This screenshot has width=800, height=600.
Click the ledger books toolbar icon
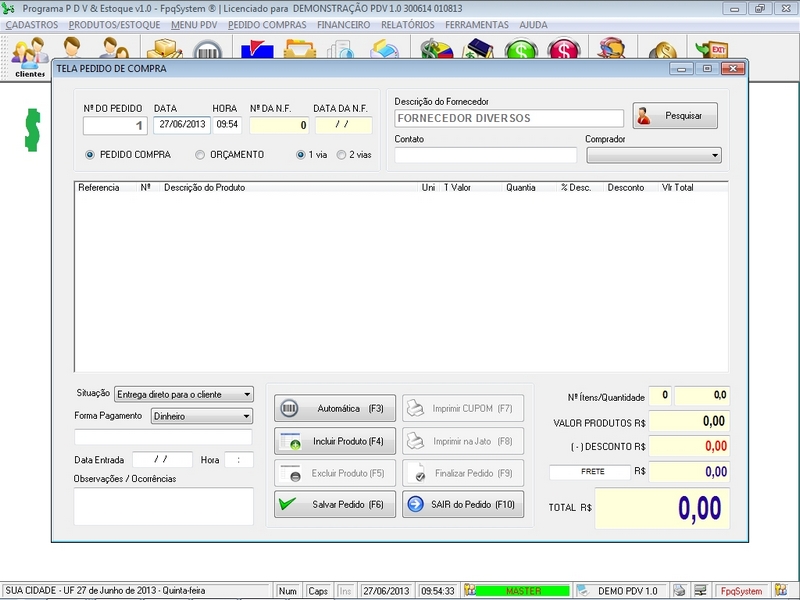pyautogui.click(x=478, y=48)
